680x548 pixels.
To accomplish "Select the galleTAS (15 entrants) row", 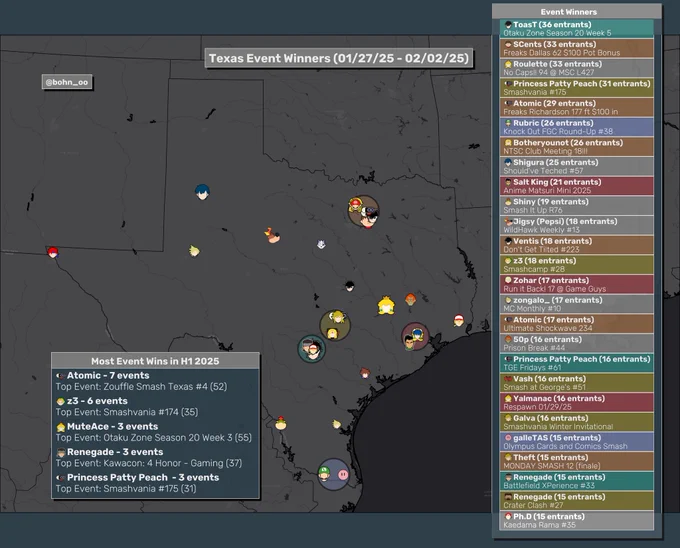I will coord(577,442).
